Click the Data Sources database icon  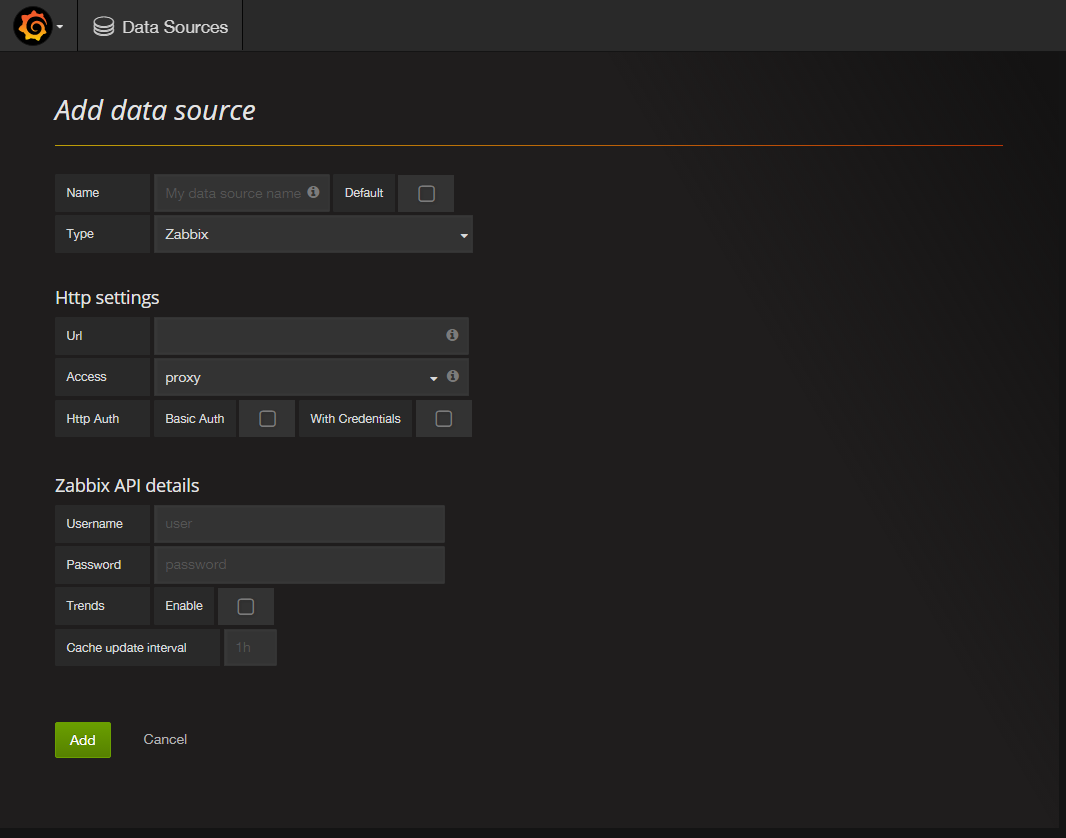point(103,27)
